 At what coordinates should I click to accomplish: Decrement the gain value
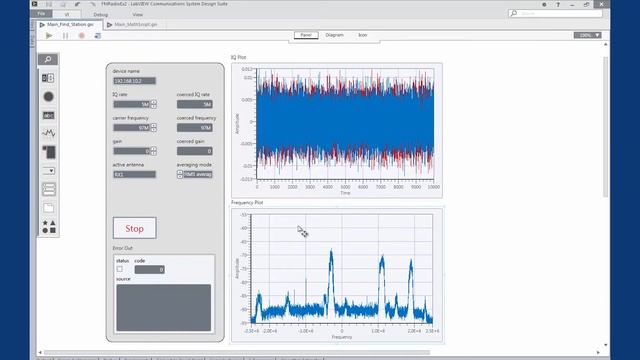153,153
